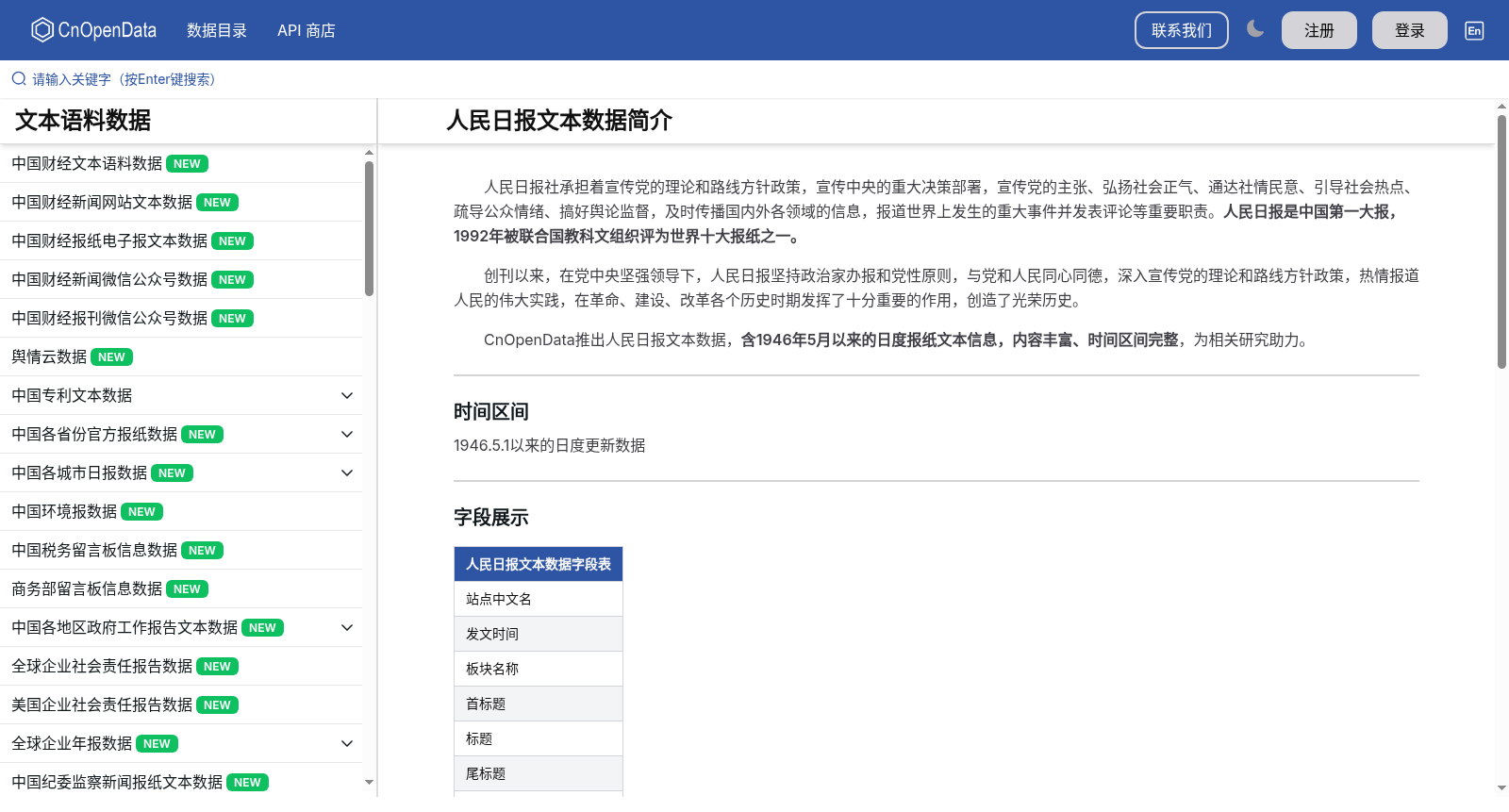
Task: Click the 时间区间 section heading
Action: coord(491,411)
